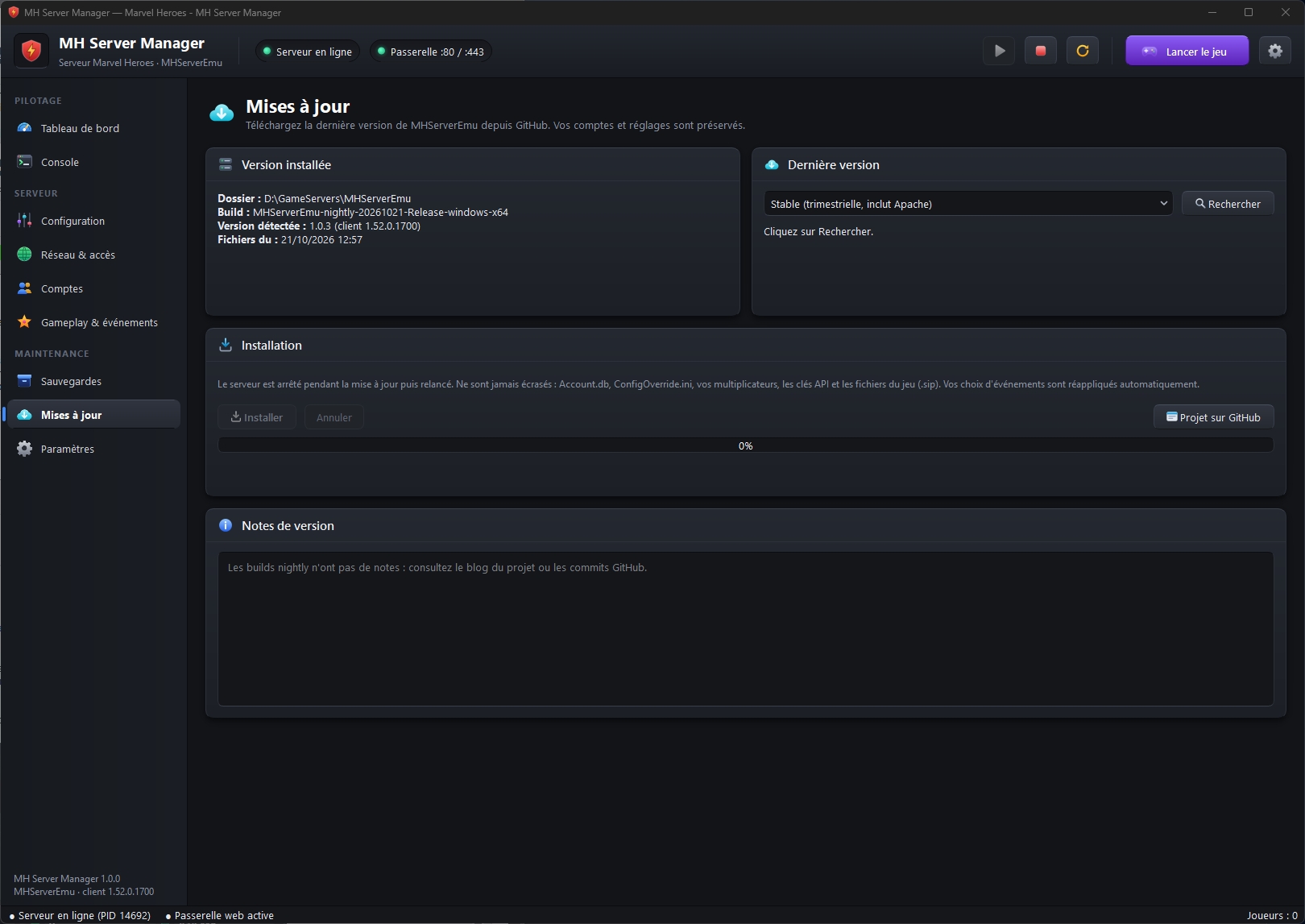1305x924 pixels.
Task: Click MH Server Manager 1.0.0 footer text
Action: pos(67,879)
